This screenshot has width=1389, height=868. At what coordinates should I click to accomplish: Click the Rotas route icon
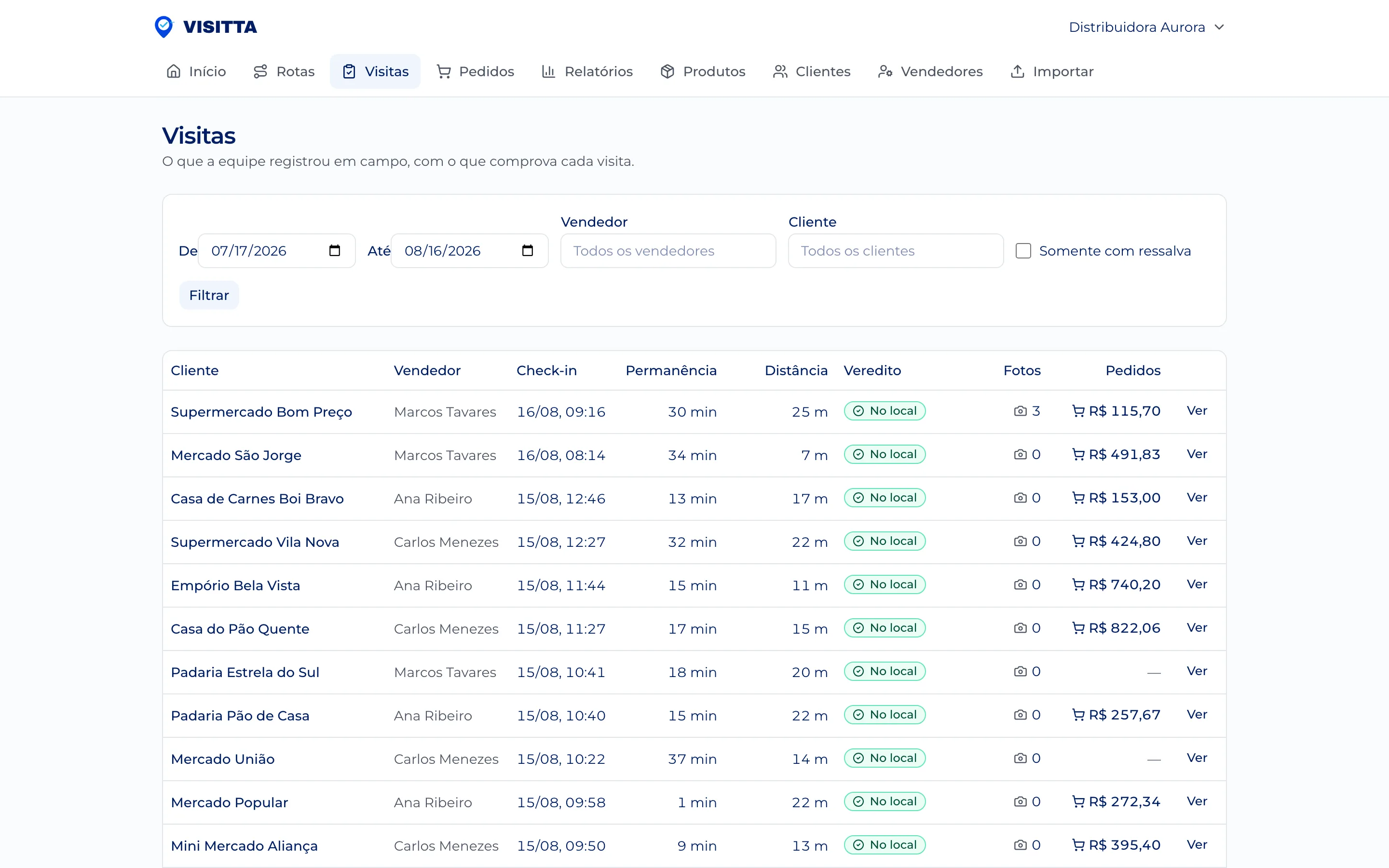pyautogui.click(x=260, y=71)
